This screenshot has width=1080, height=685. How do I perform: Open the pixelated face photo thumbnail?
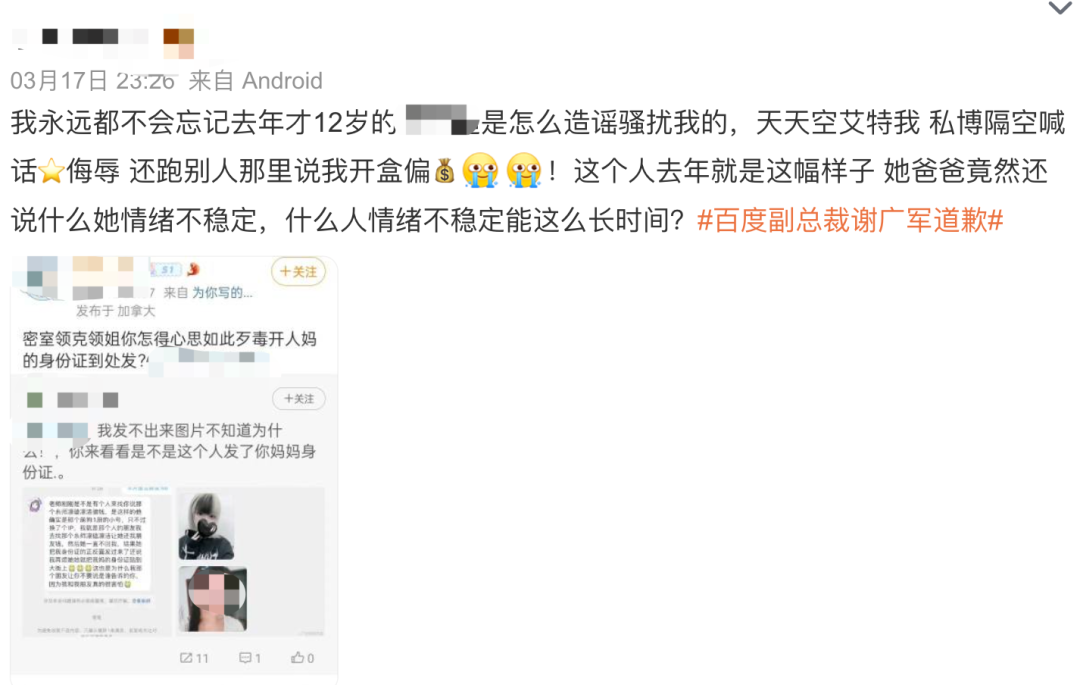click(x=212, y=599)
